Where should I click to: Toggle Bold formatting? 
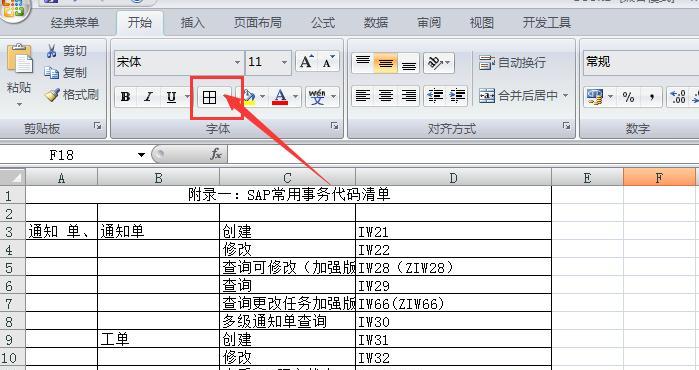(126, 97)
